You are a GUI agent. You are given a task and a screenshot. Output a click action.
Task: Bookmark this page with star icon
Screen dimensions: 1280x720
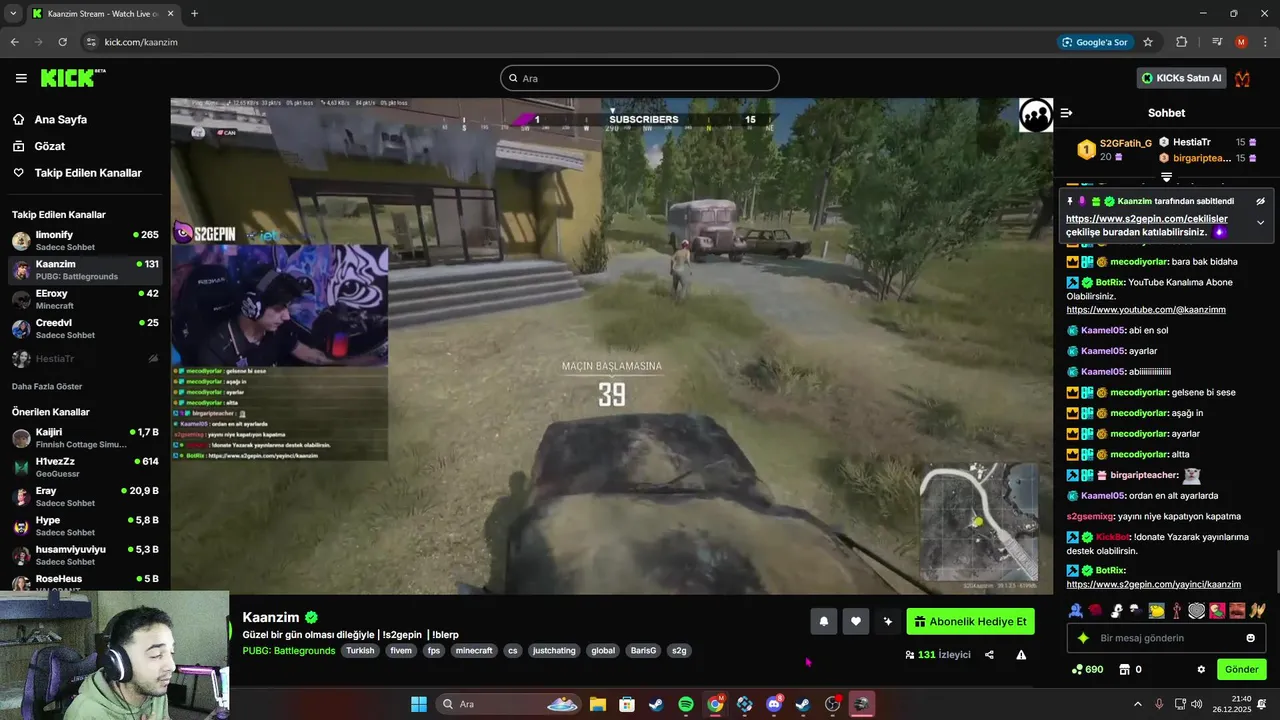[1148, 42]
